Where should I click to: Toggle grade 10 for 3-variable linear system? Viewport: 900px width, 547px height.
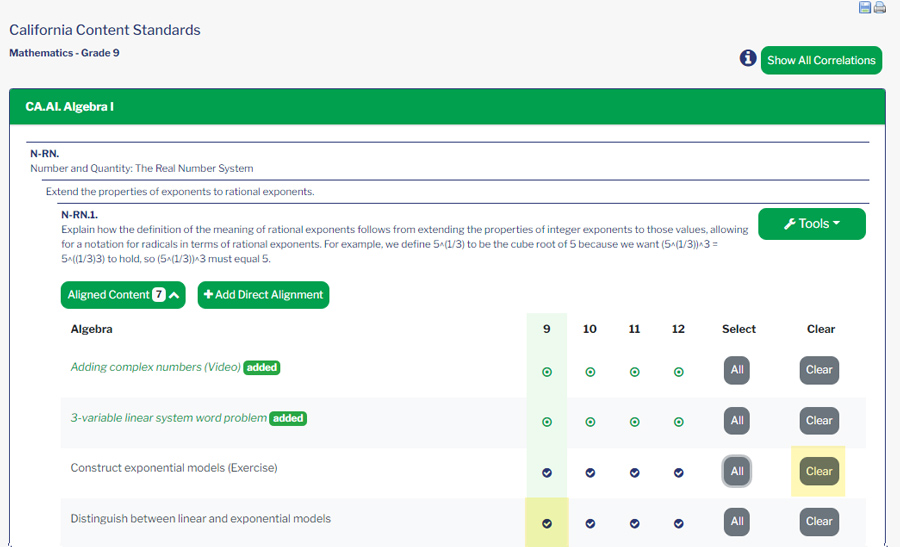tap(590, 422)
